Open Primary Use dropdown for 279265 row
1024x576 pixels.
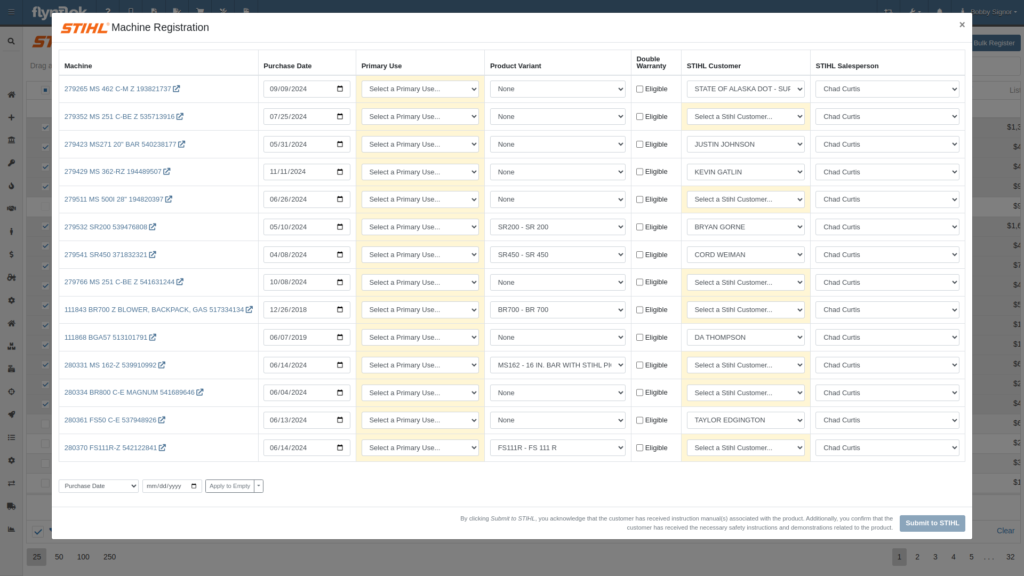click(420, 89)
